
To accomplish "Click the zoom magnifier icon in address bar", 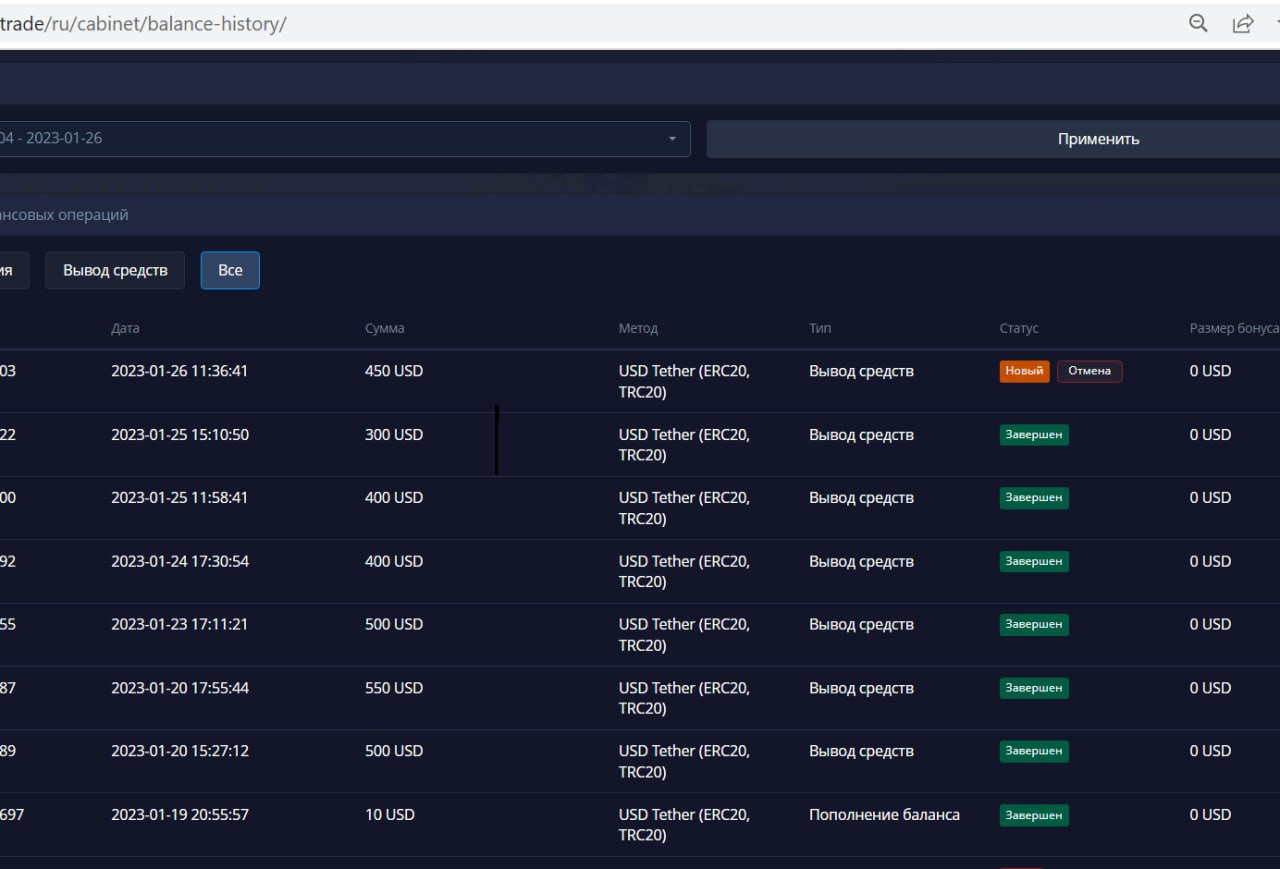I will click(1197, 24).
